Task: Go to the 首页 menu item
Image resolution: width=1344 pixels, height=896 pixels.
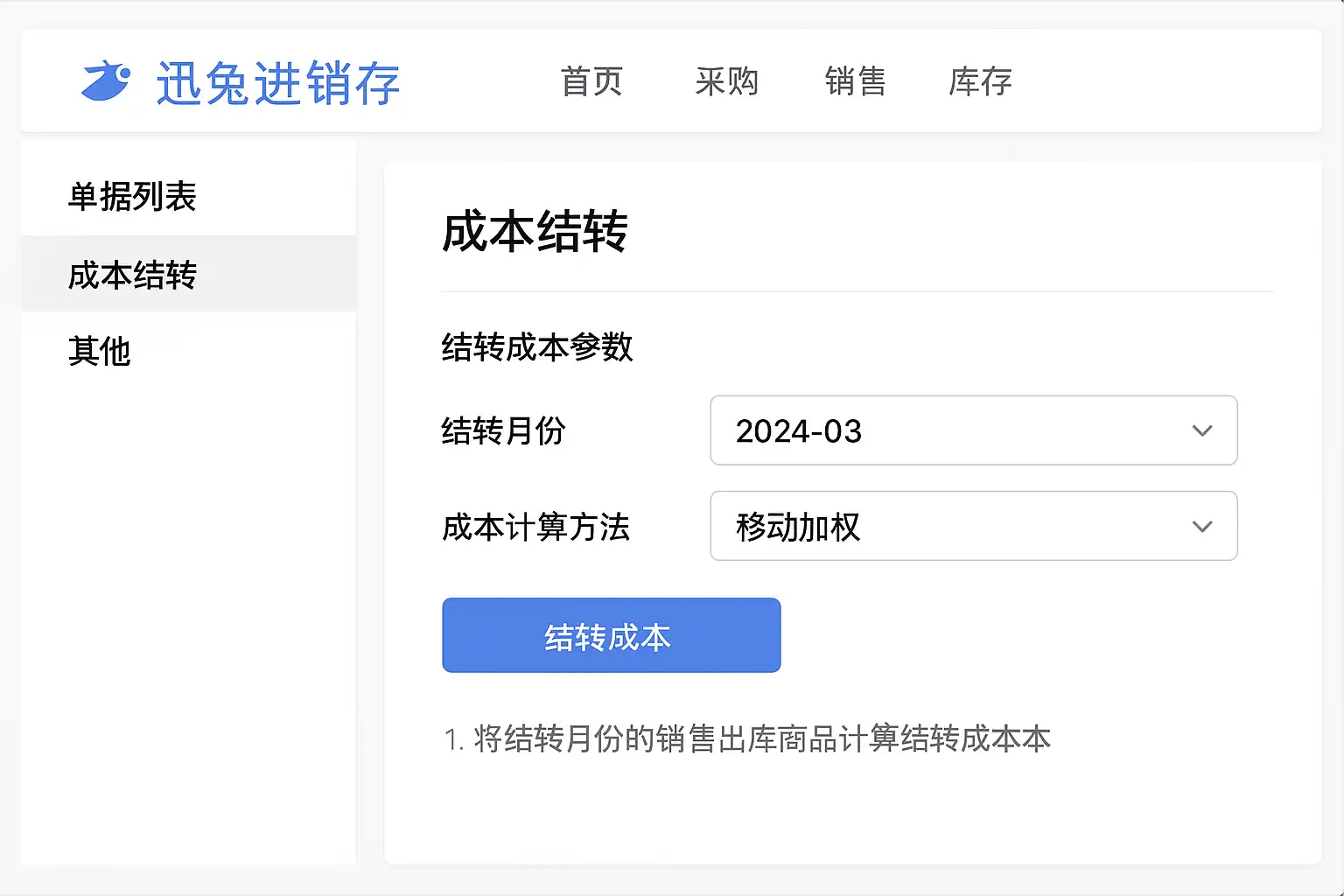Action: coord(591,81)
